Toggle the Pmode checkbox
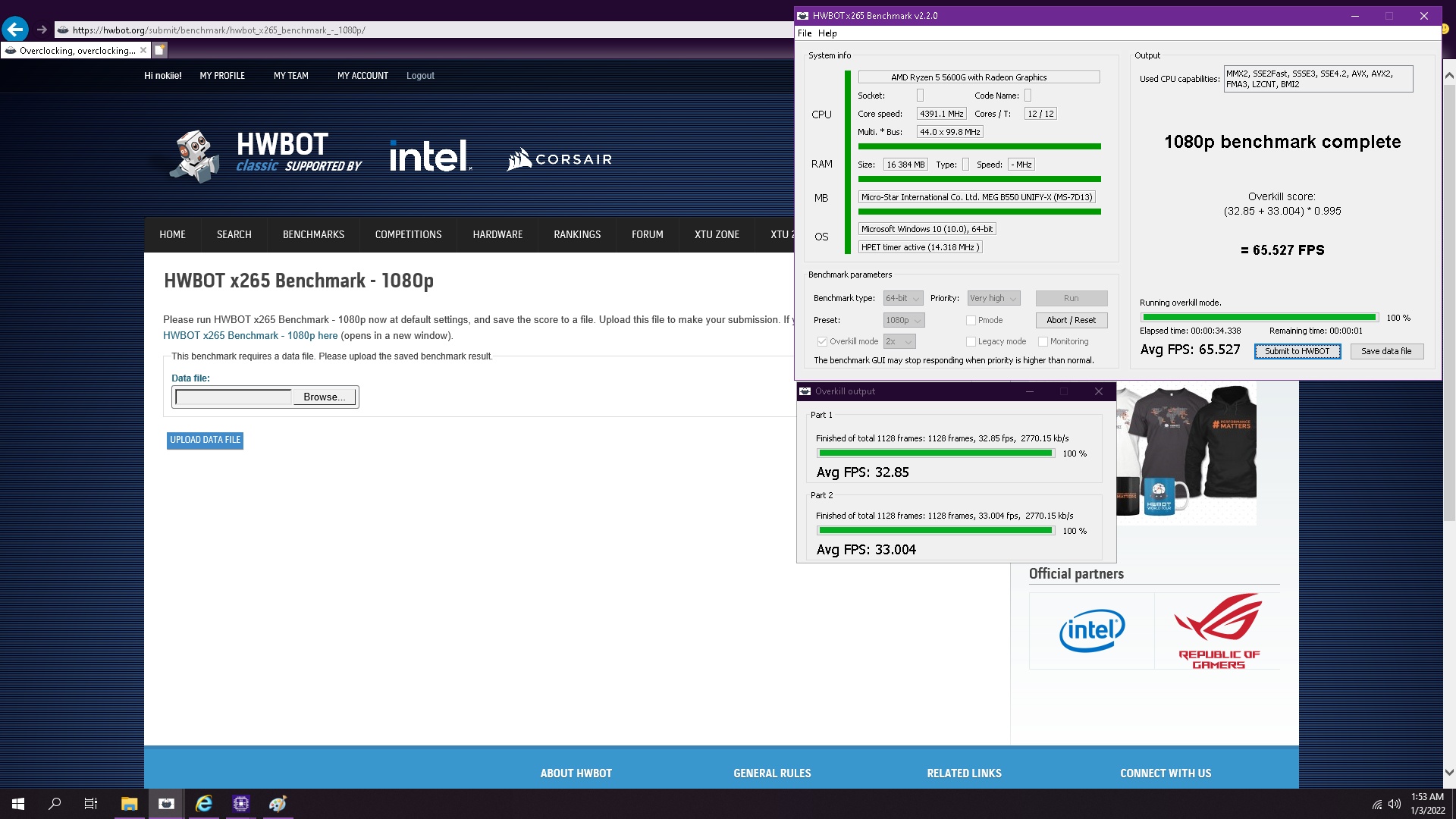Image resolution: width=1456 pixels, height=819 pixels. coord(971,320)
